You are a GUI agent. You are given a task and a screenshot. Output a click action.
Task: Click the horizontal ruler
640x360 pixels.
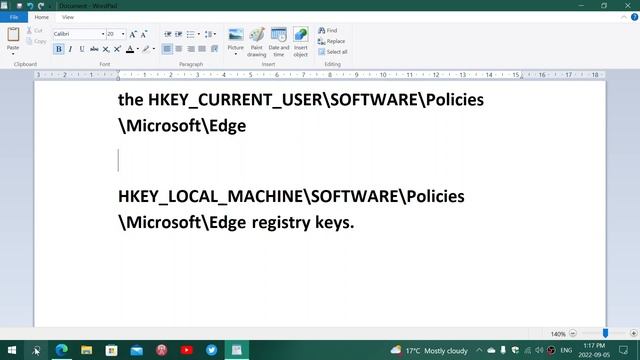320,75
